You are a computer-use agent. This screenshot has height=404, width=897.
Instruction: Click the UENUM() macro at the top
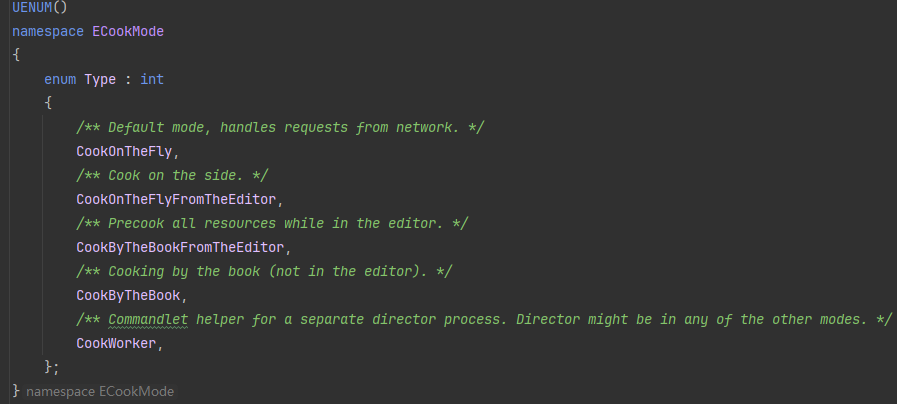(x=33, y=8)
